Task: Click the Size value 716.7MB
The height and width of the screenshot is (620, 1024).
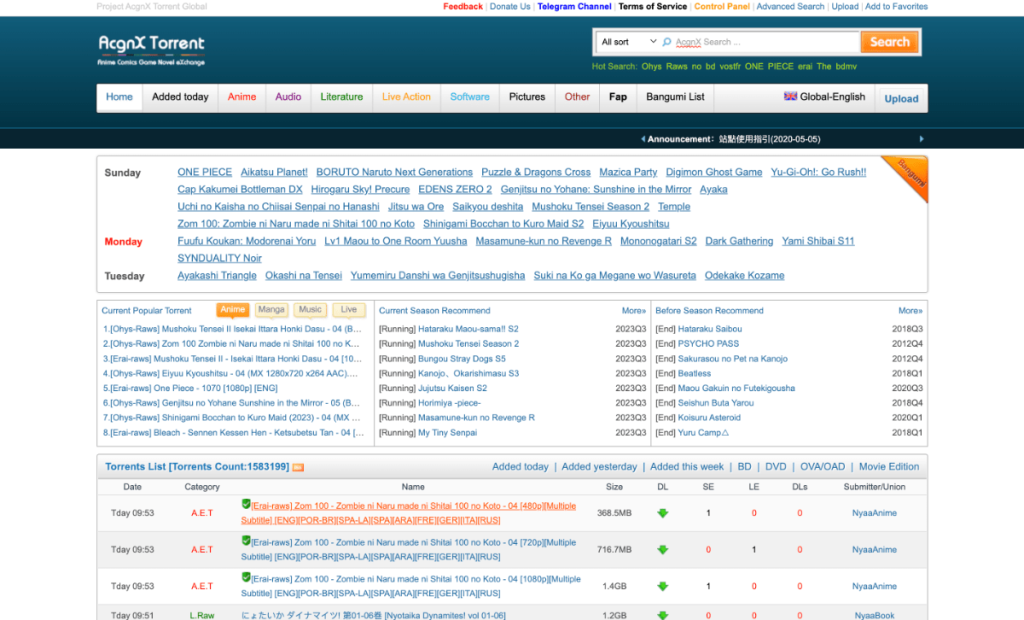Action: click(x=614, y=549)
